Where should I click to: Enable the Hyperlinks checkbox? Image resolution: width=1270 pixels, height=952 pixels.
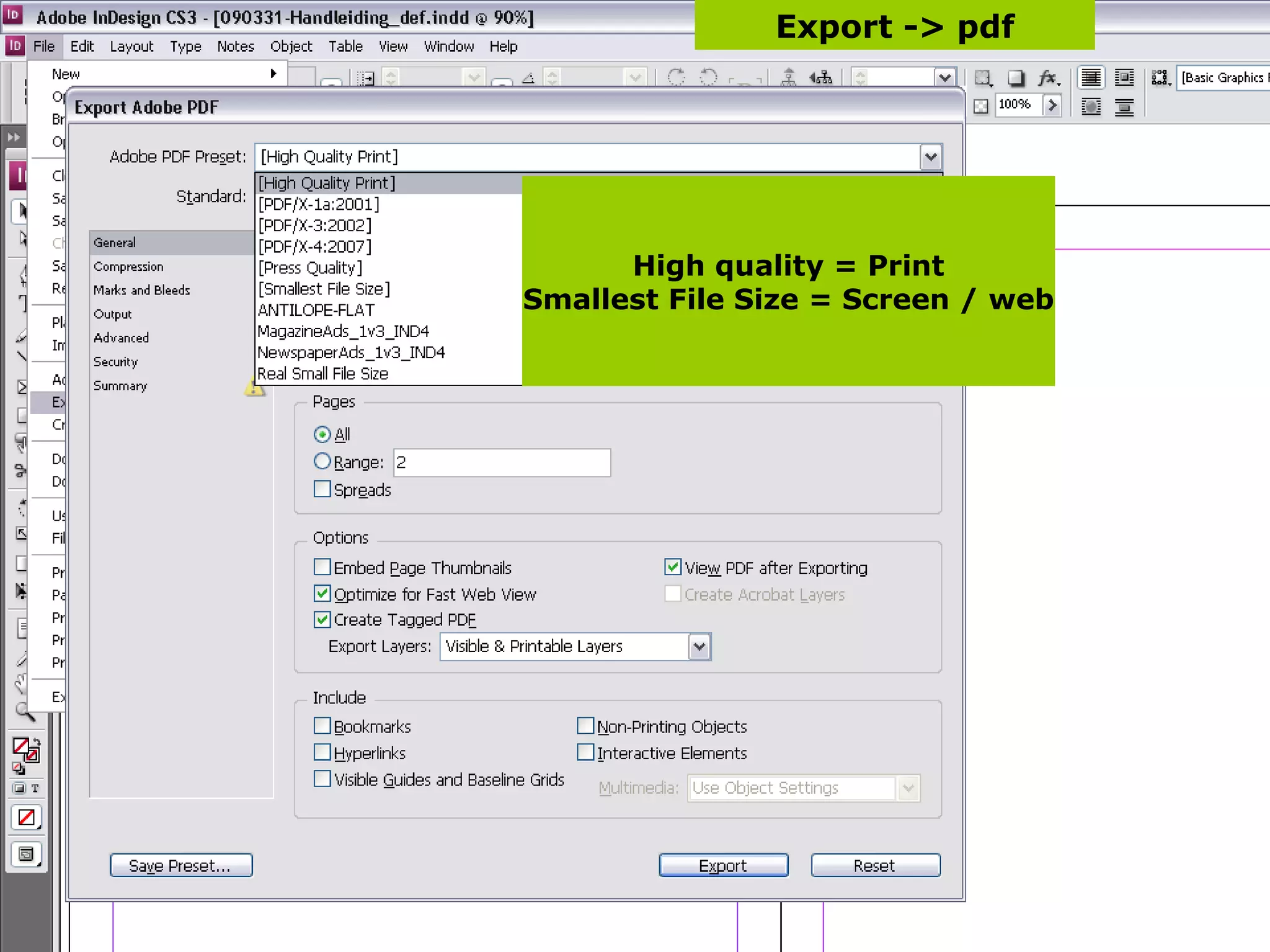(x=322, y=752)
